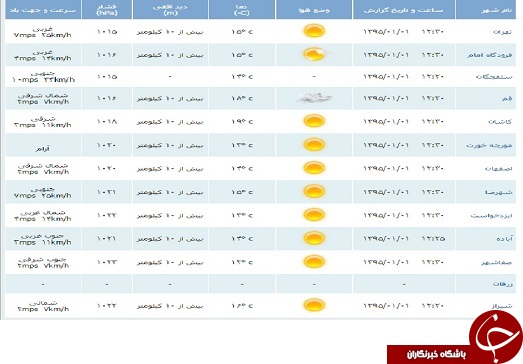Open the شهرضا city link
The width and height of the screenshot is (523, 364).
(x=499, y=192)
